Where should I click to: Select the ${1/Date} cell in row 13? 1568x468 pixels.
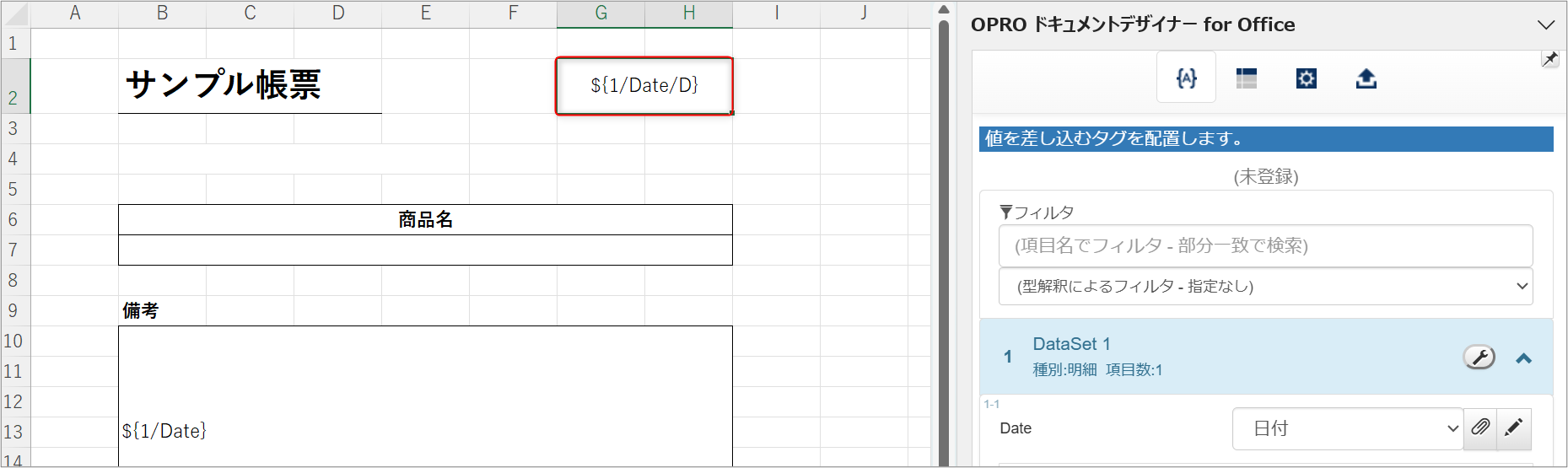164,431
